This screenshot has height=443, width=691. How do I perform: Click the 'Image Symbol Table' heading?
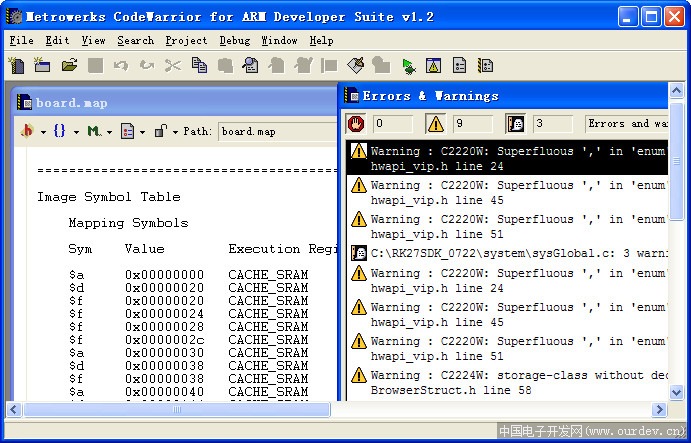click(108, 197)
